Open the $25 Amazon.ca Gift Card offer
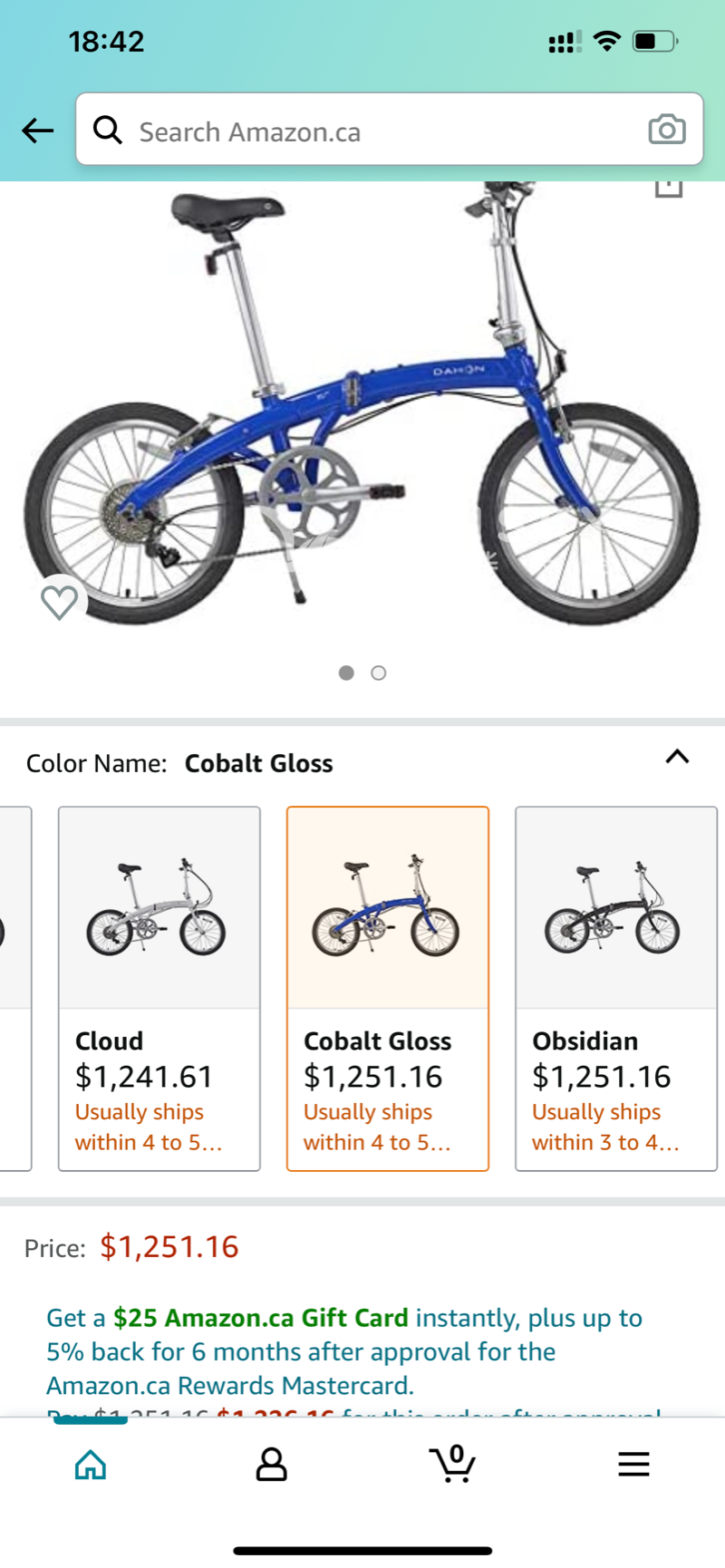 point(261,1318)
